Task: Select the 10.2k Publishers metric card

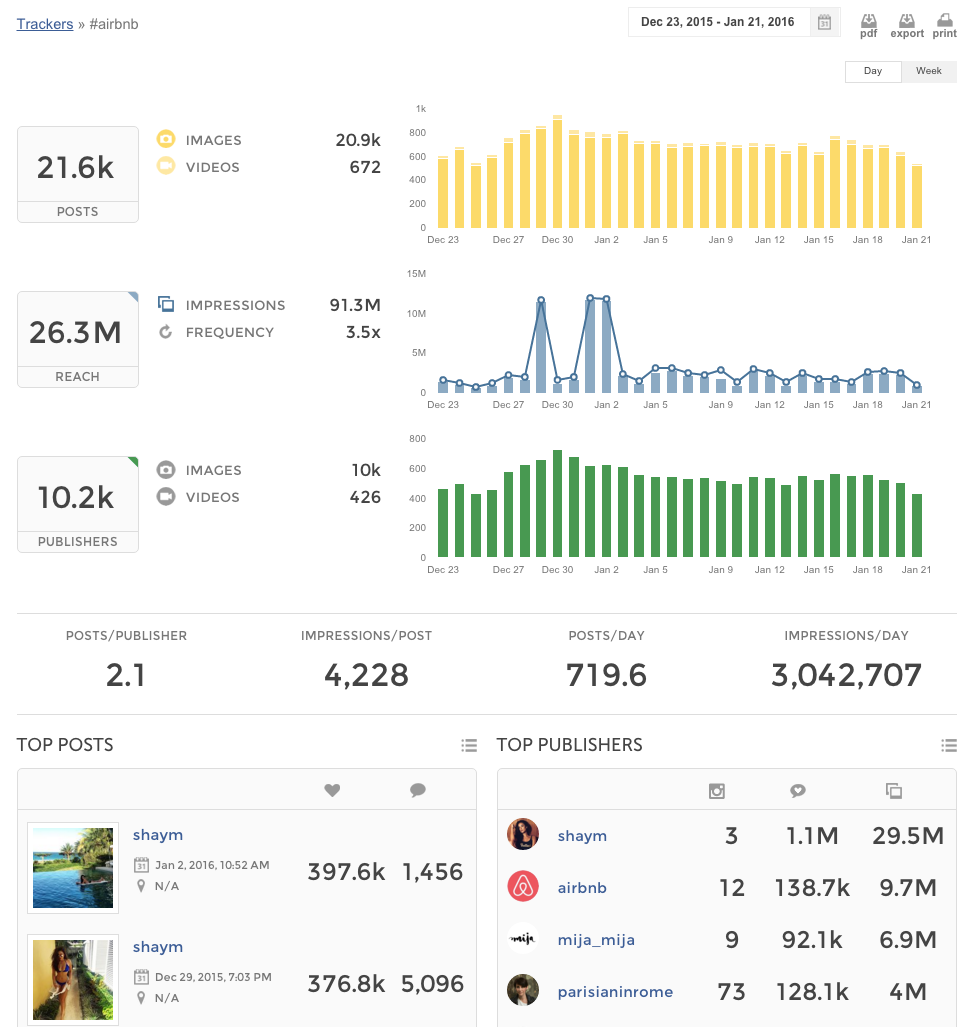Action: (78, 504)
